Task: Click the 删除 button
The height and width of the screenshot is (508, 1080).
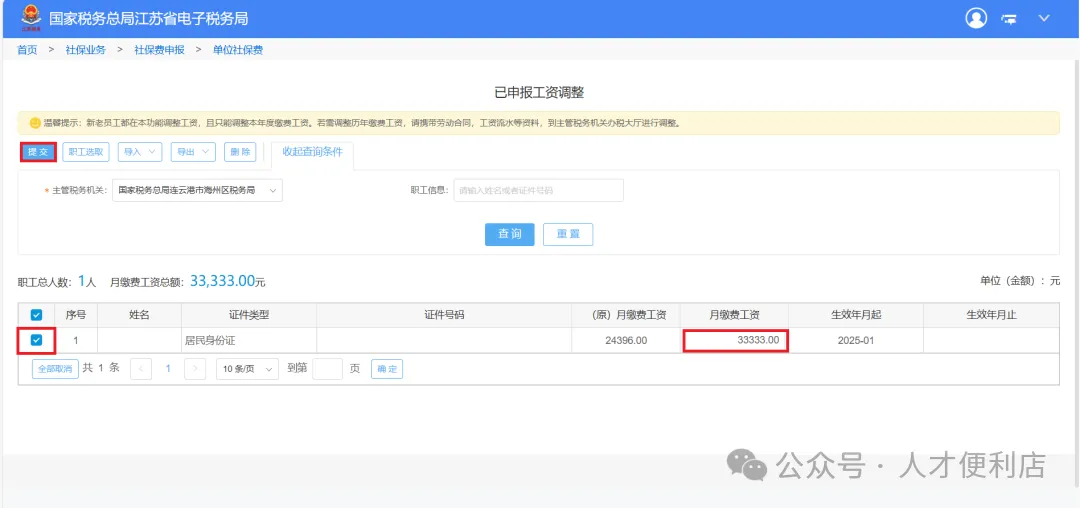Action: [x=240, y=152]
